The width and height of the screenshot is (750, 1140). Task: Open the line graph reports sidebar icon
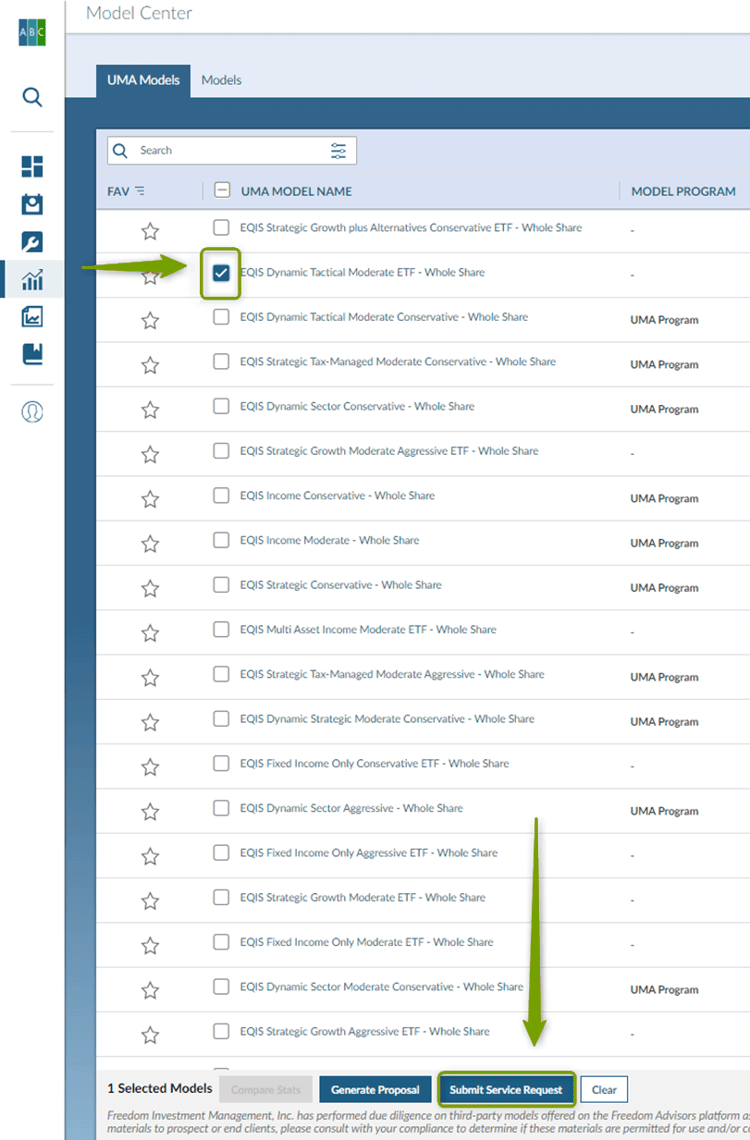[32, 317]
